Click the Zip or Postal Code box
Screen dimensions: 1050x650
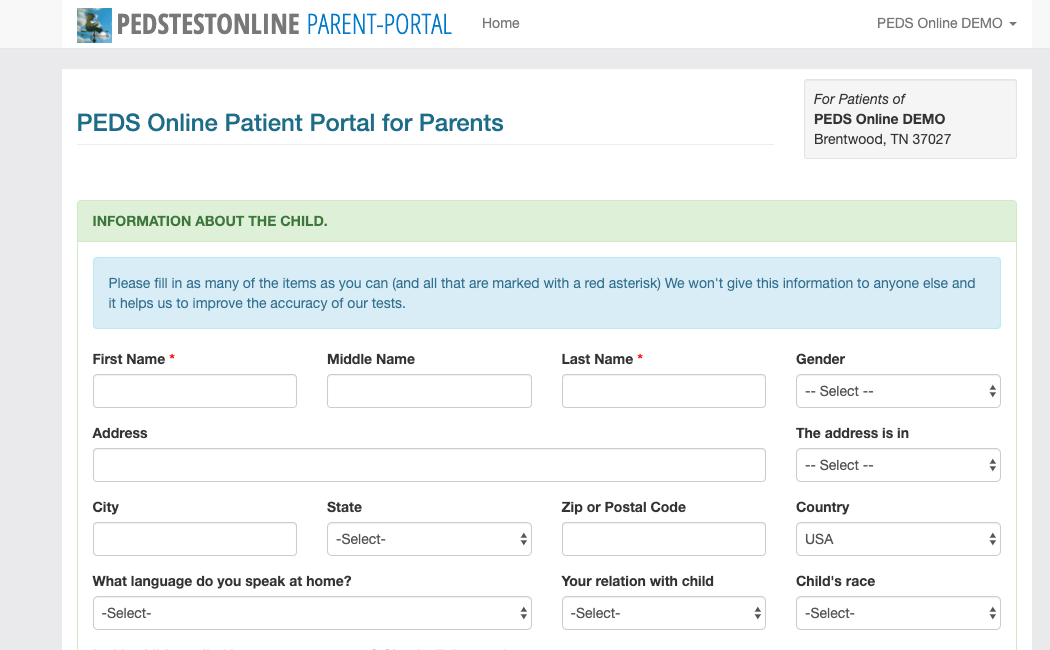point(663,539)
